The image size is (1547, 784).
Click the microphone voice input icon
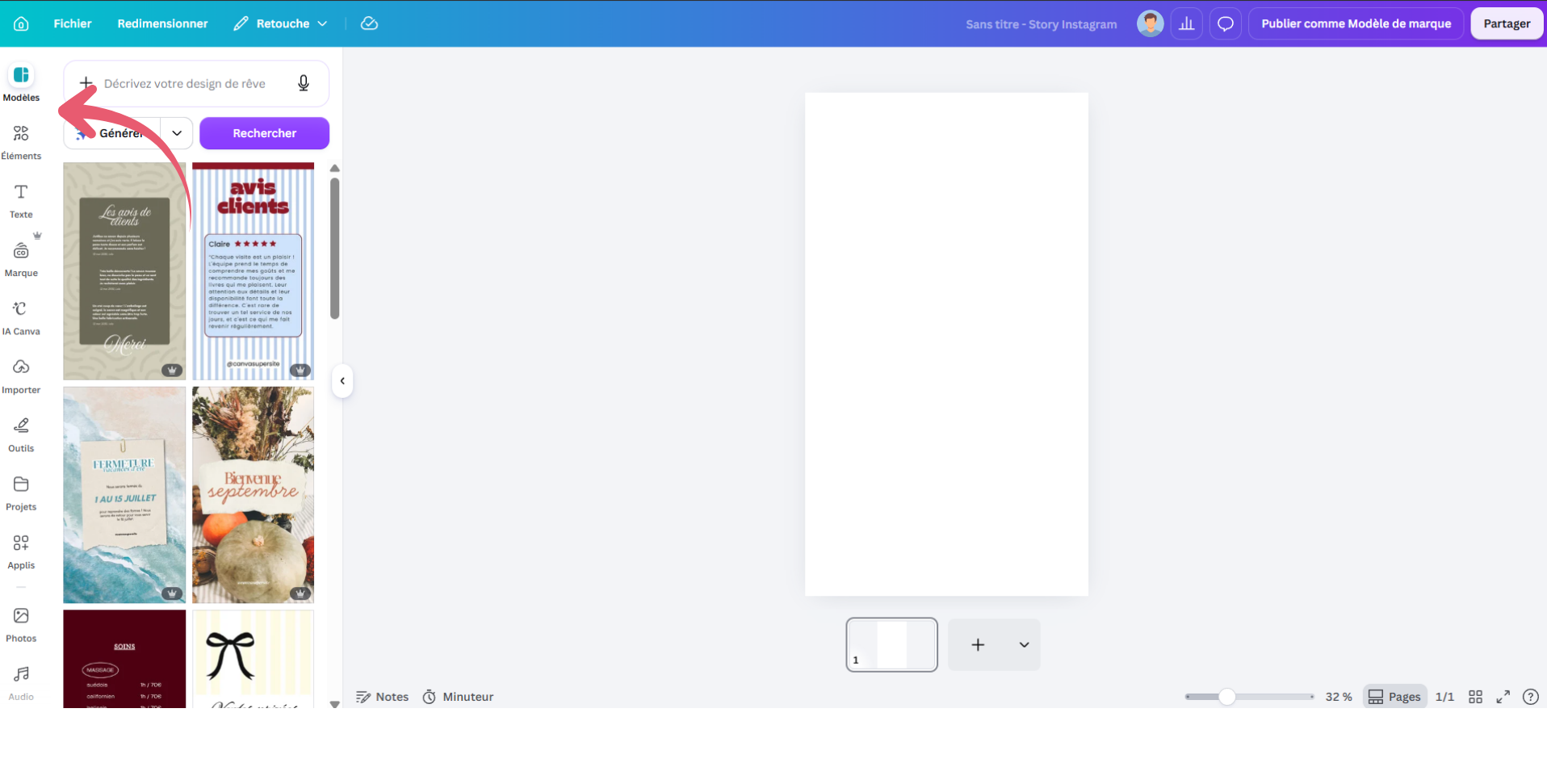pos(304,83)
